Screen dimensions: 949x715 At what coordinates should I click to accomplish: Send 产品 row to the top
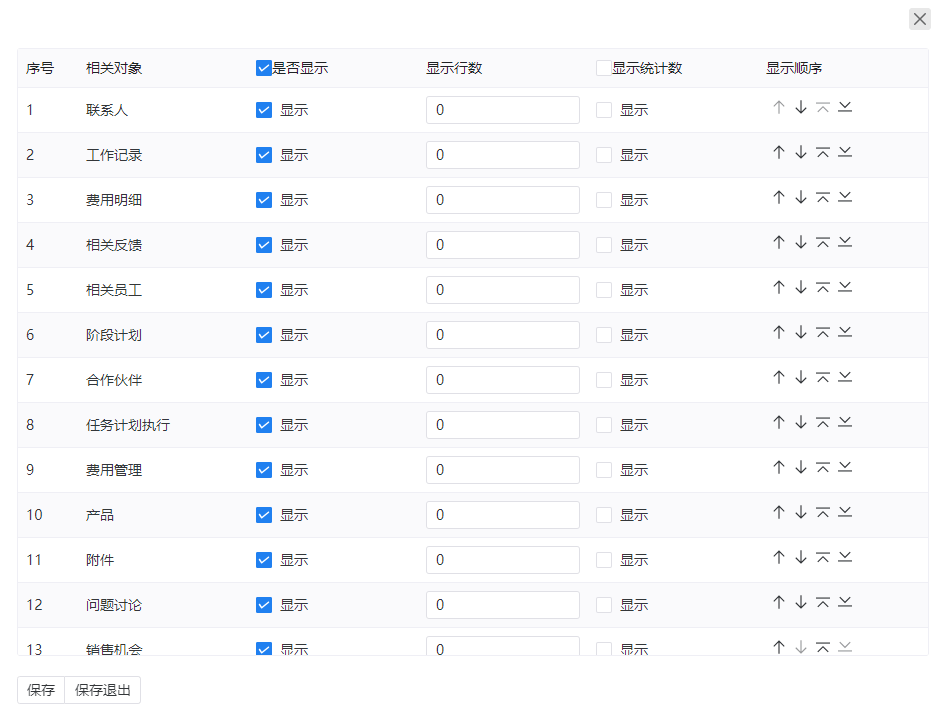[823, 512]
